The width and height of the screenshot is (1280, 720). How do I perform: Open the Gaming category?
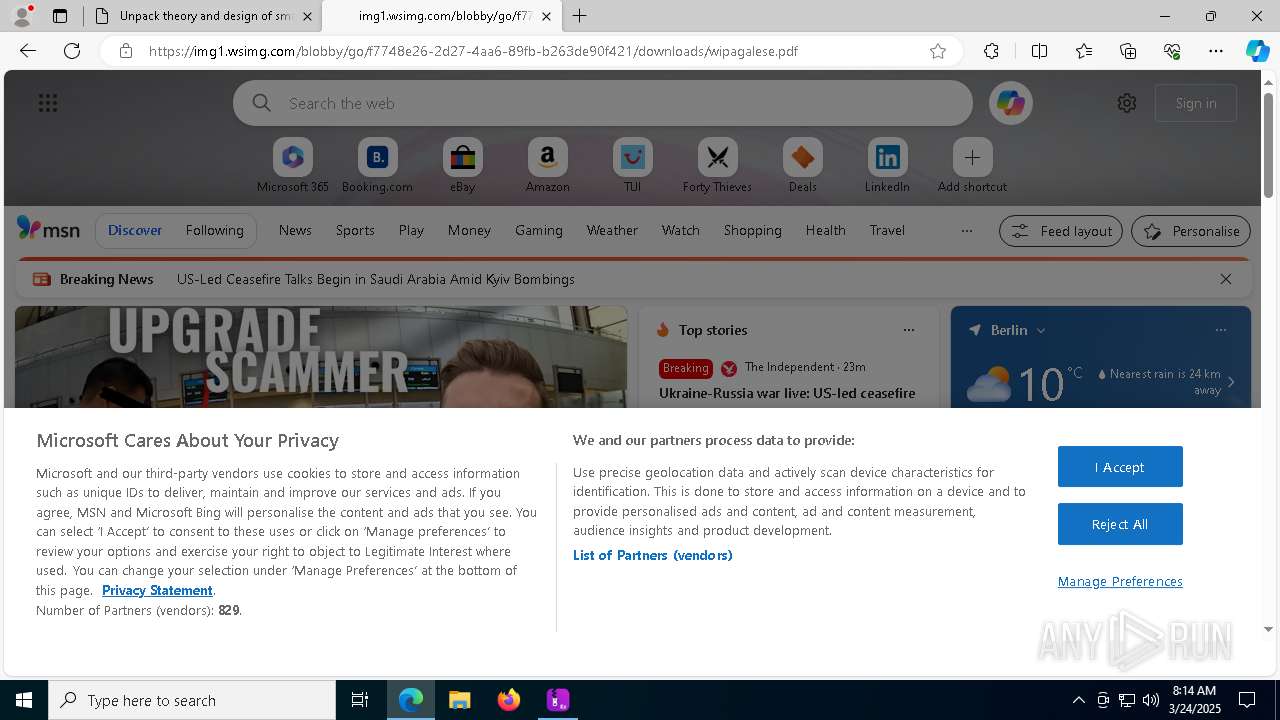(x=539, y=230)
